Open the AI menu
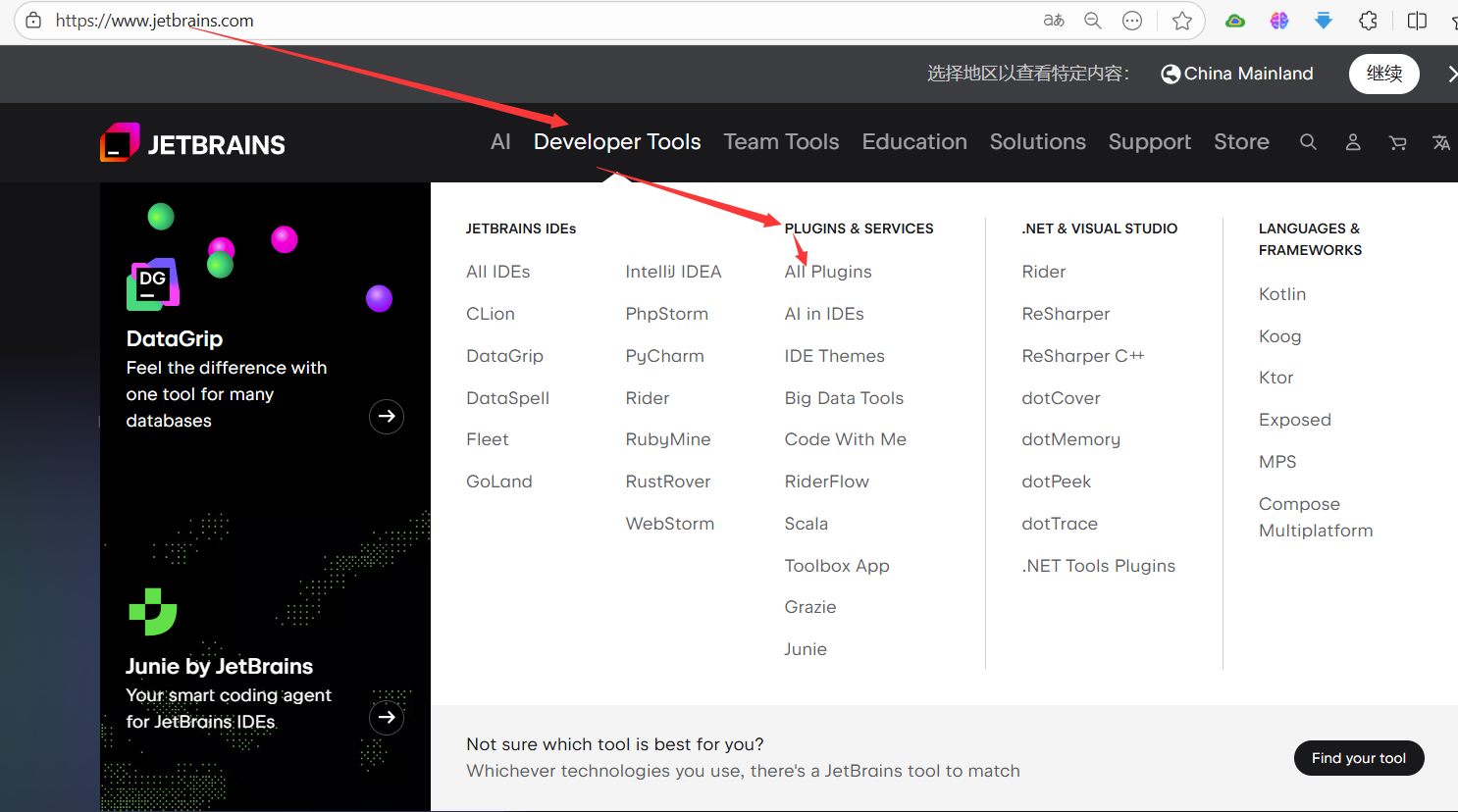The width and height of the screenshot is (1458, 812). [500, 142]
